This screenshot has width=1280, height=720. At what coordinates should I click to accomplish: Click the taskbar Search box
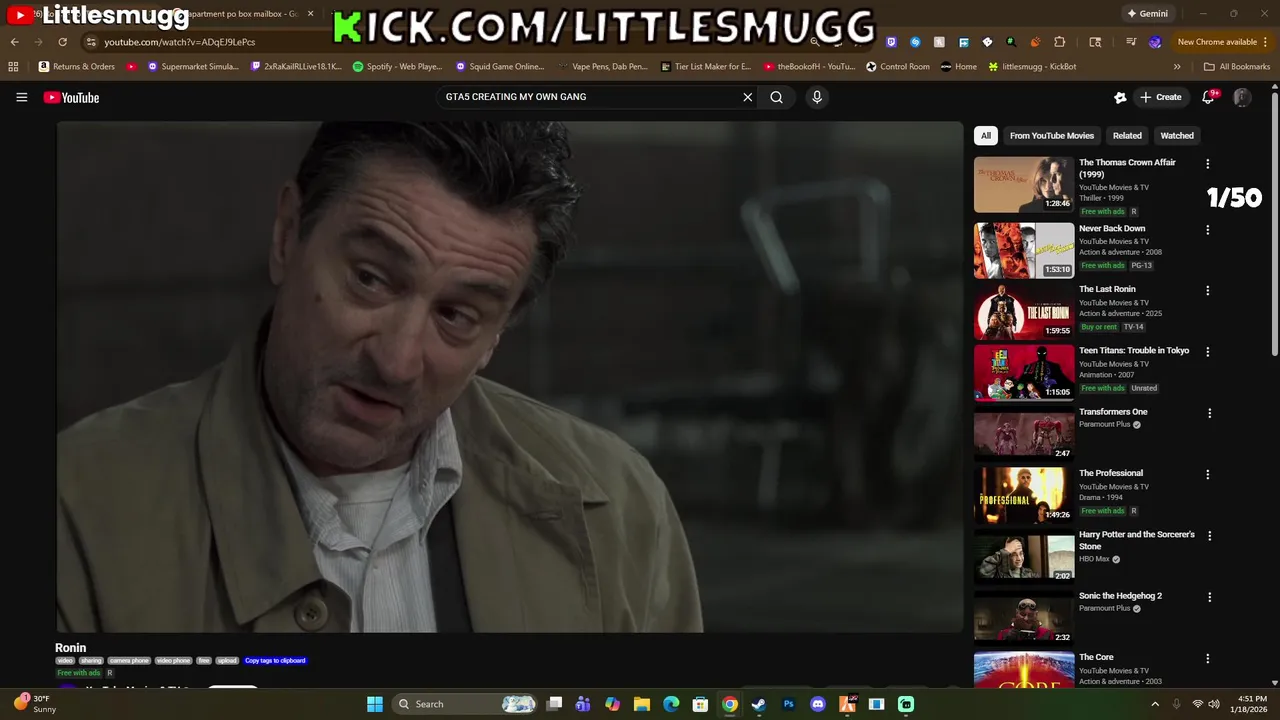point(464,704)
